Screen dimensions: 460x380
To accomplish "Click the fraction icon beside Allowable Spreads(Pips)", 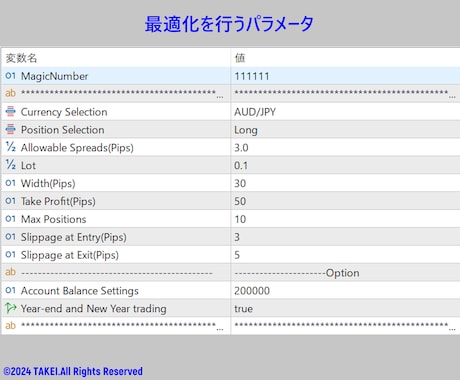I will [10, 147].
